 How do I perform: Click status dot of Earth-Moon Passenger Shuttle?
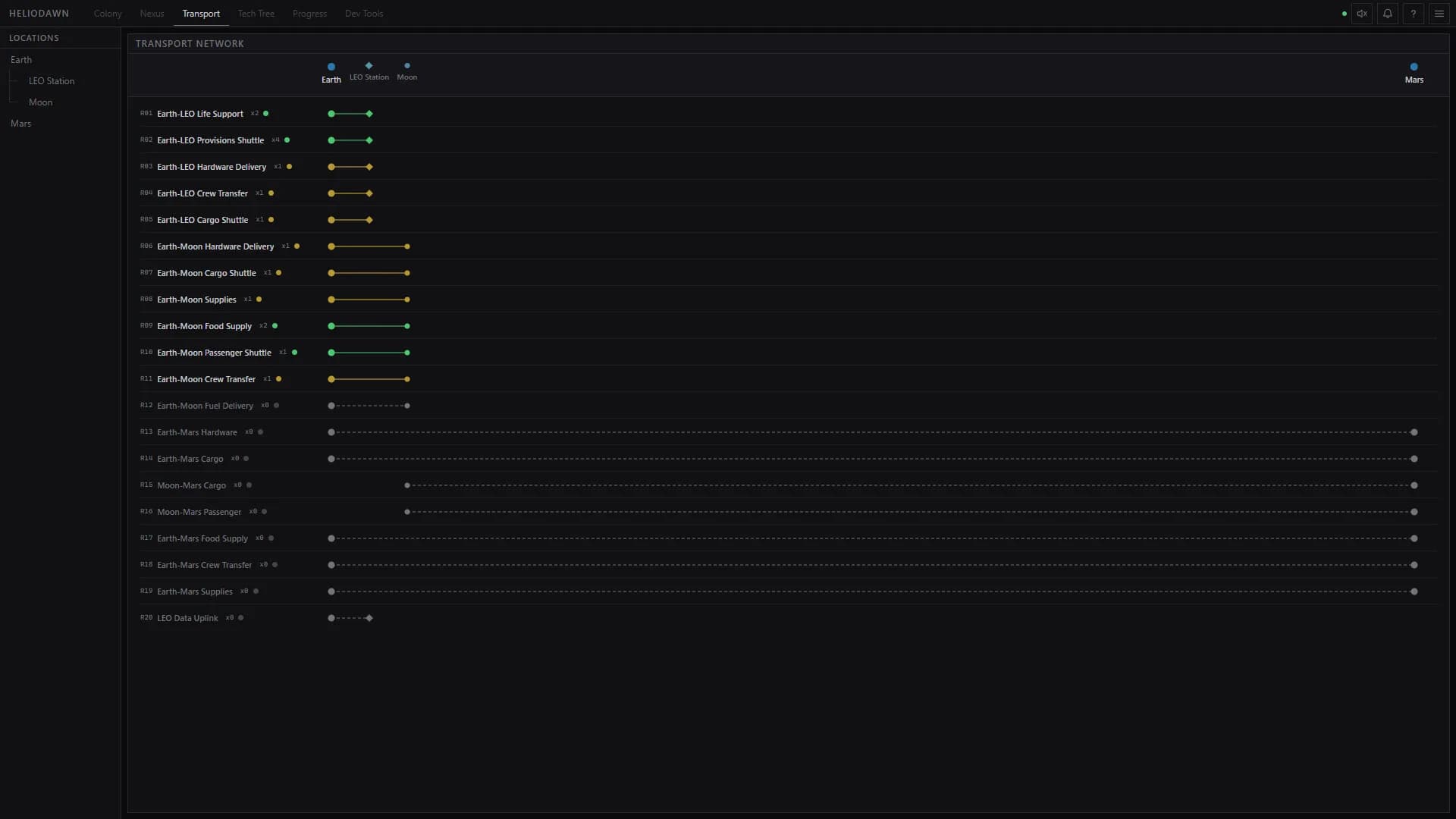(294, 353)
